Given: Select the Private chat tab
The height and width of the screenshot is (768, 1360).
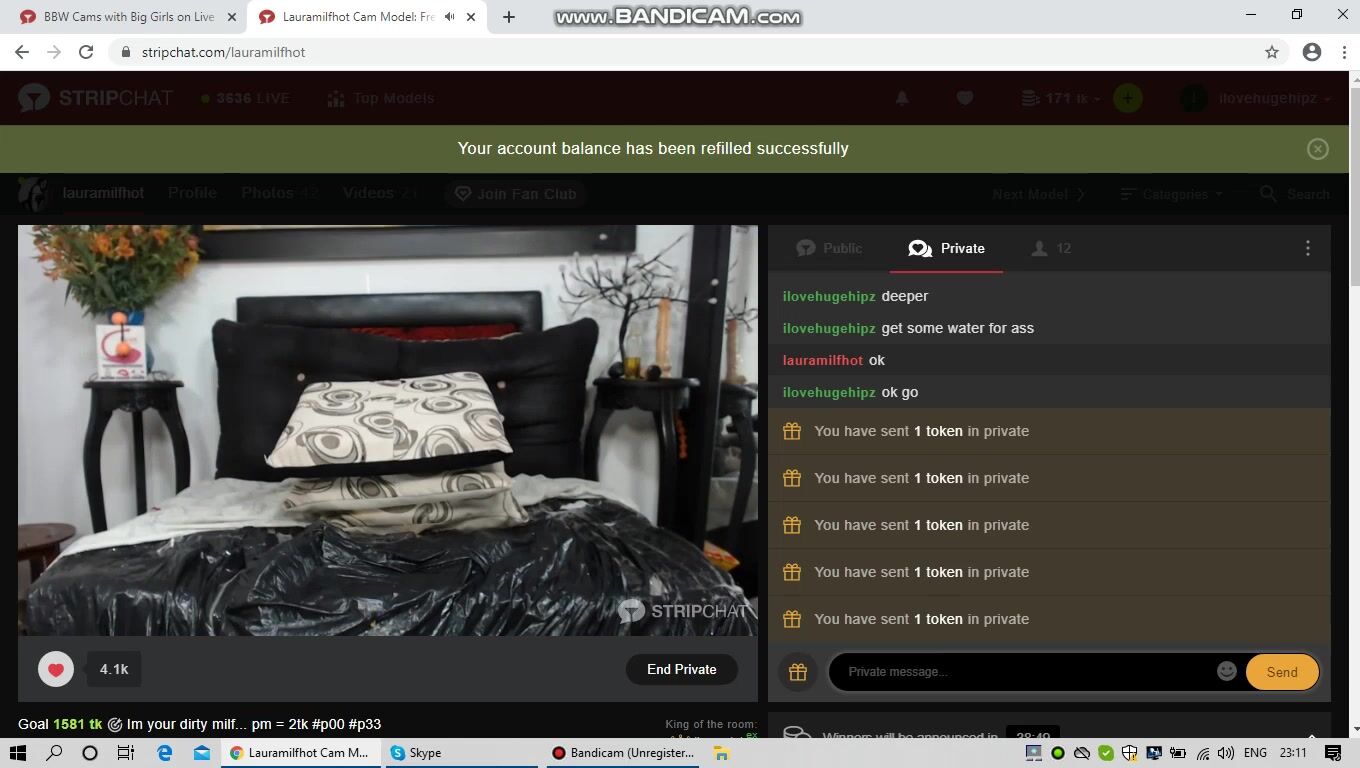Looking at the screenshot, I should tap(946, 249).
